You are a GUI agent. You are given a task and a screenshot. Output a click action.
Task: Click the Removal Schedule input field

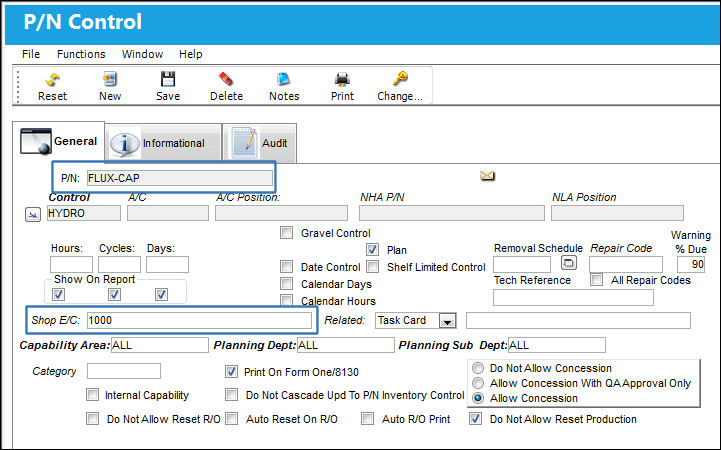pos(522,265)
